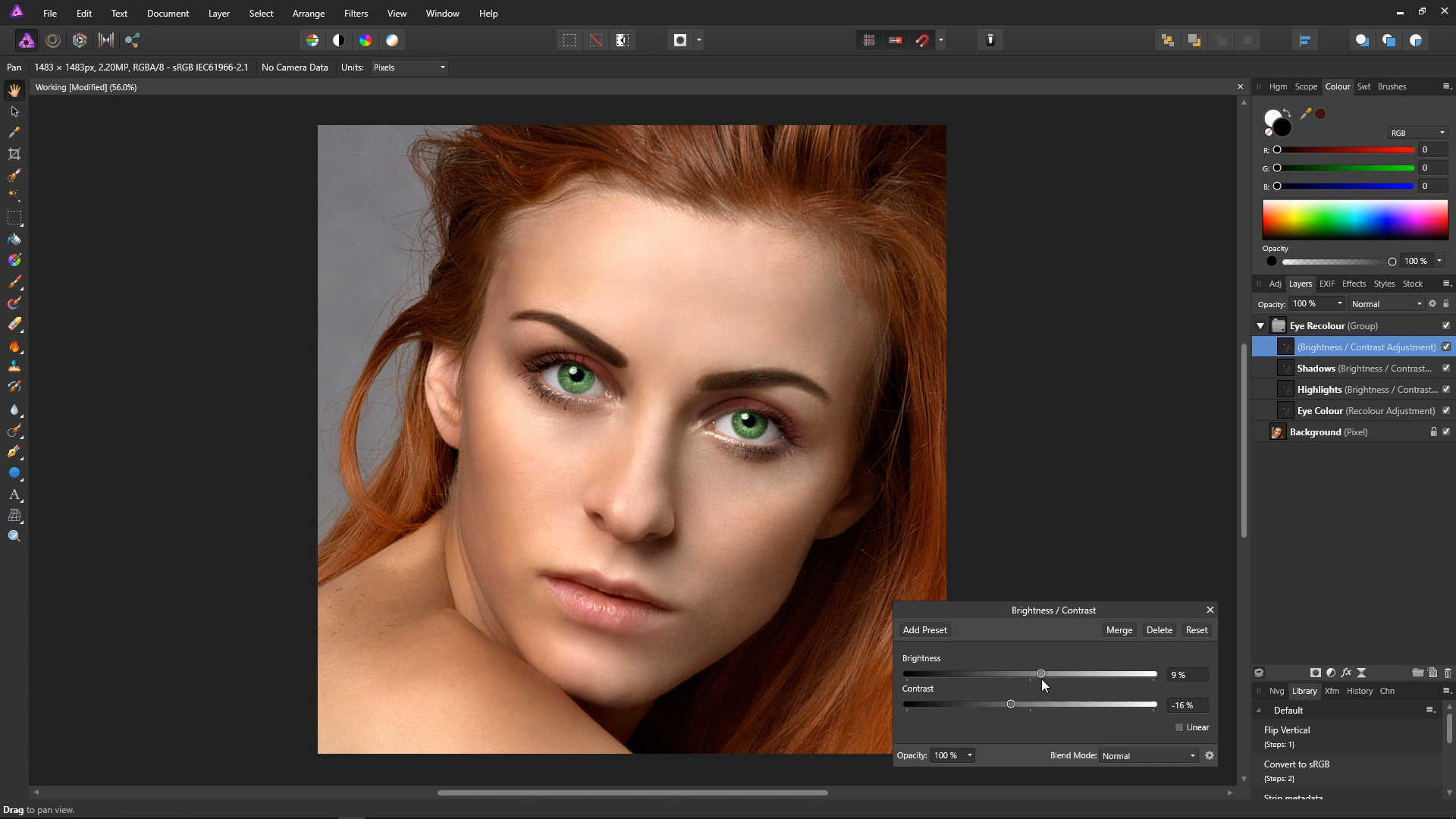1456x819 pixels.
Task: Open the adjustment's settings gear icon
Action: 1210,755
